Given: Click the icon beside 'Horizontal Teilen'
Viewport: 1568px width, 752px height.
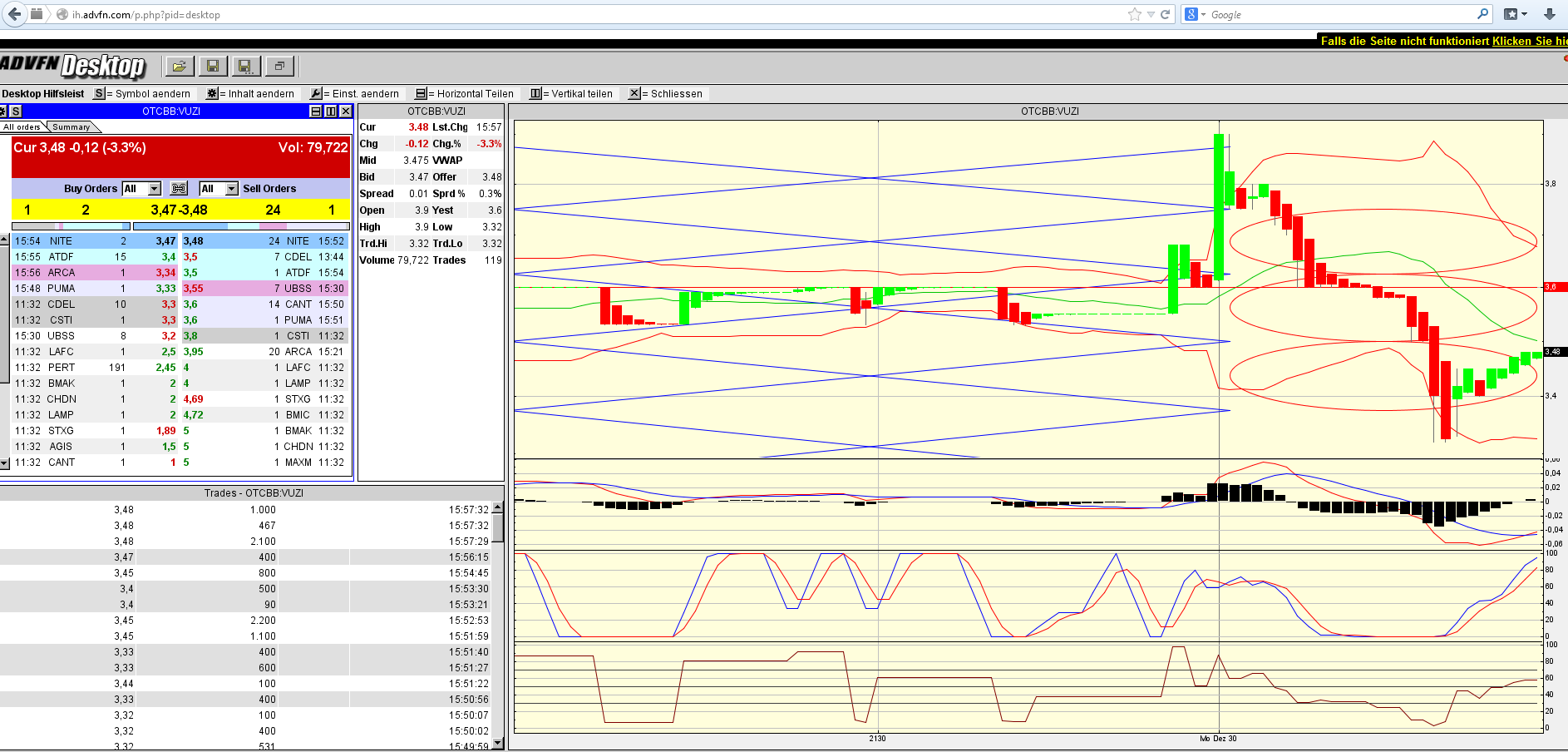Looking at the screenshot, I should [x=421, y=94].
